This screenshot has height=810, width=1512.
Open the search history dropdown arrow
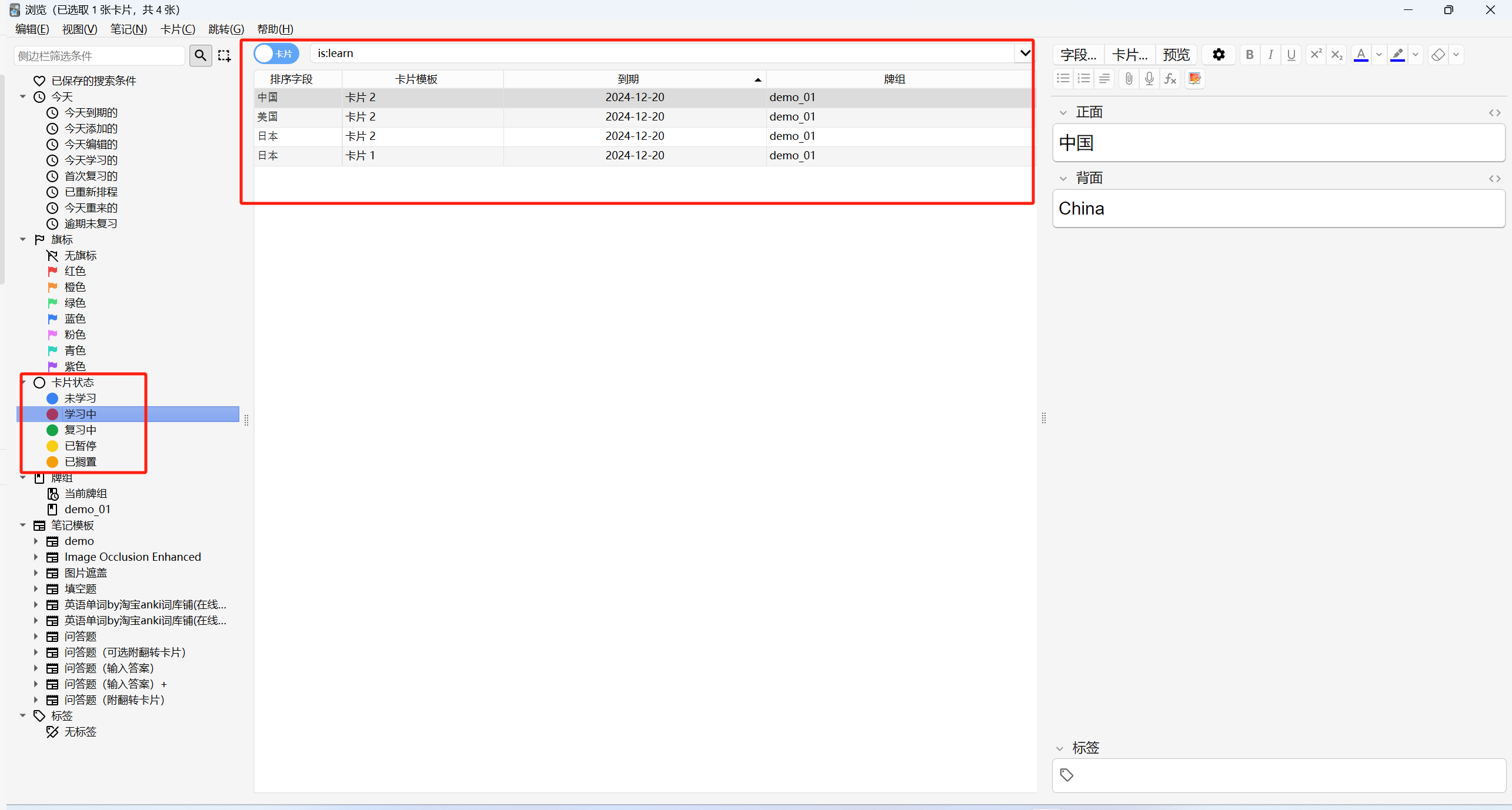pos(1024,53)
